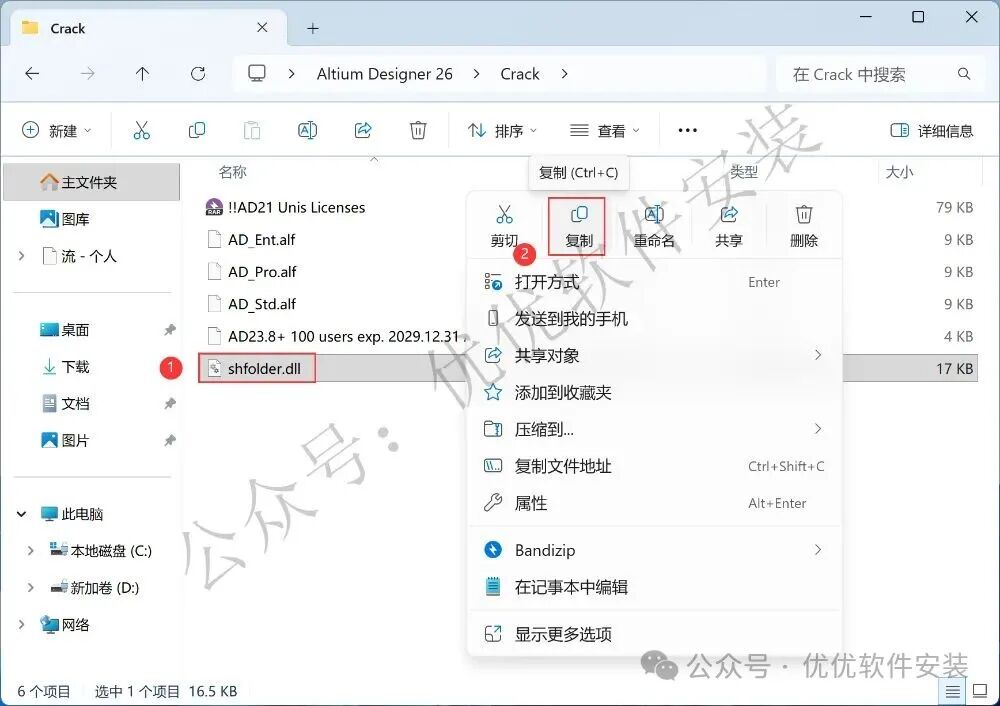Sort by the 名称 column header

(x=232, y=172)
